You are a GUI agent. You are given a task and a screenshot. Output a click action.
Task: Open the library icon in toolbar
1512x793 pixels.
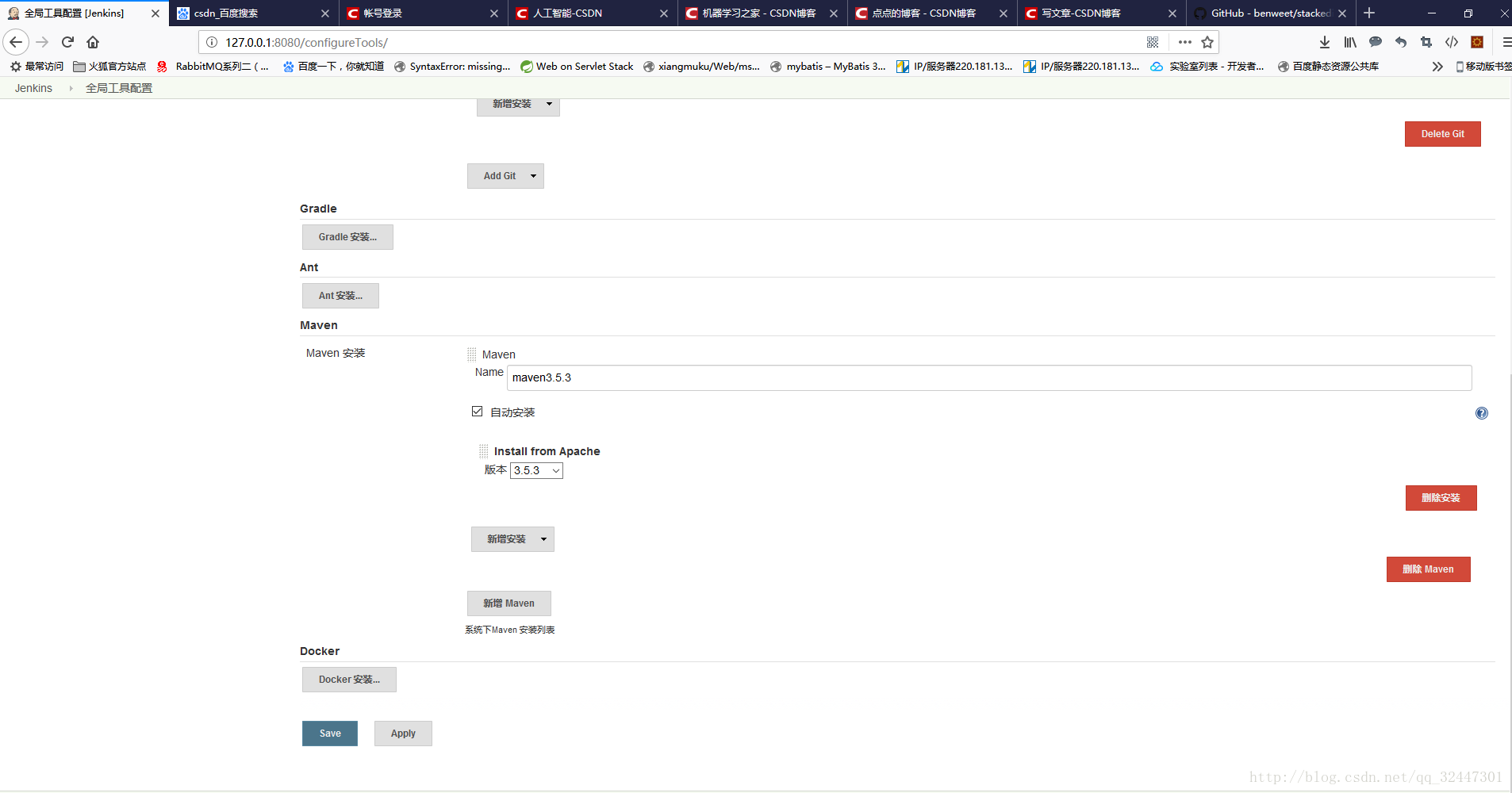(x=1350, y=42)
